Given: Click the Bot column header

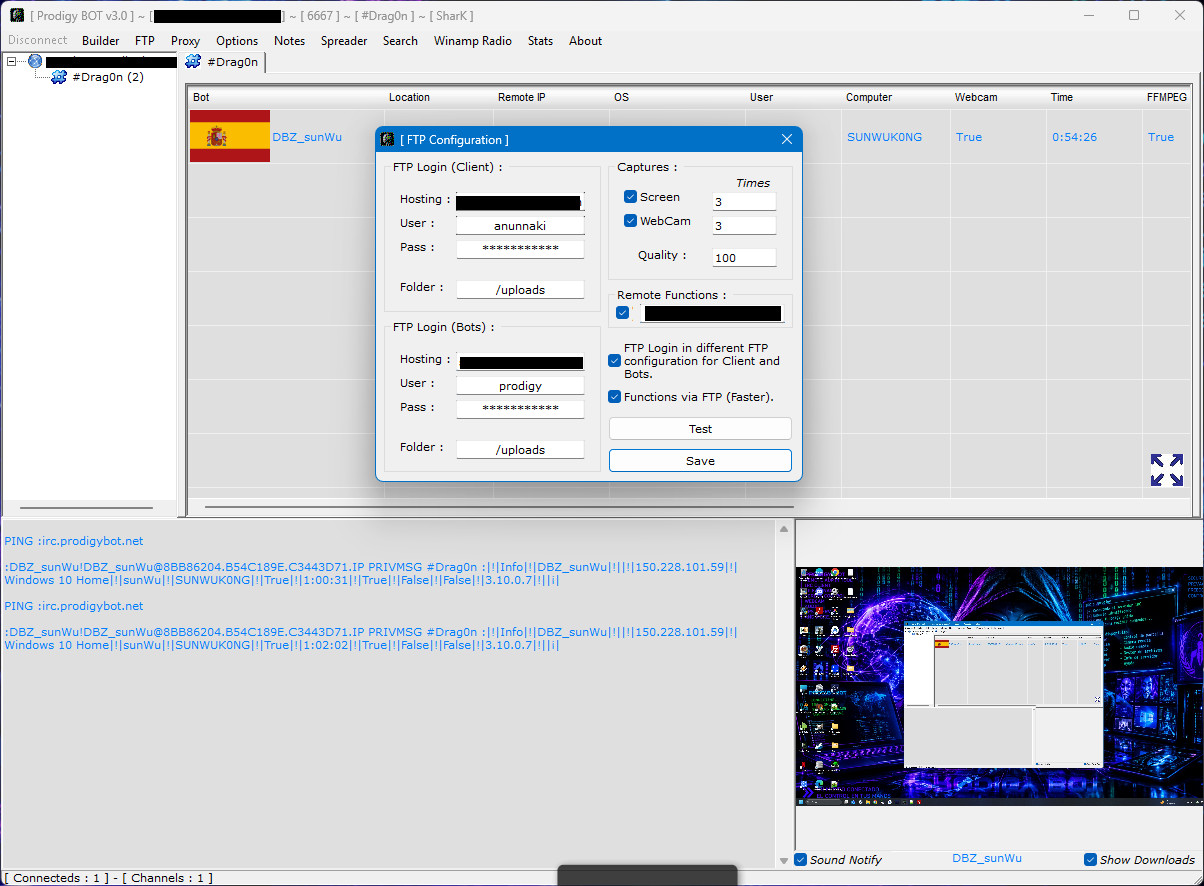Looking at the screenshot, I should coord(201,97).
